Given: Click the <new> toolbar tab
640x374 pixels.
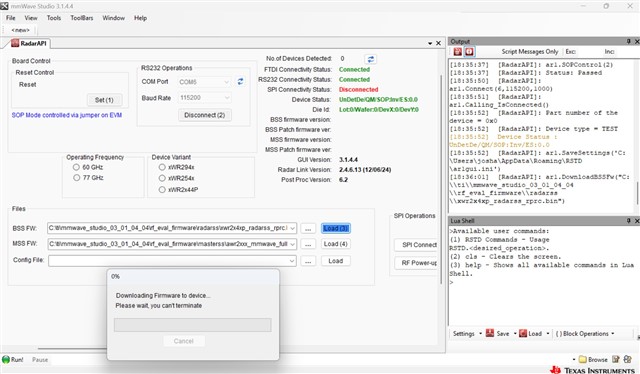Looking at the screenshot, I should coord(20,30).
